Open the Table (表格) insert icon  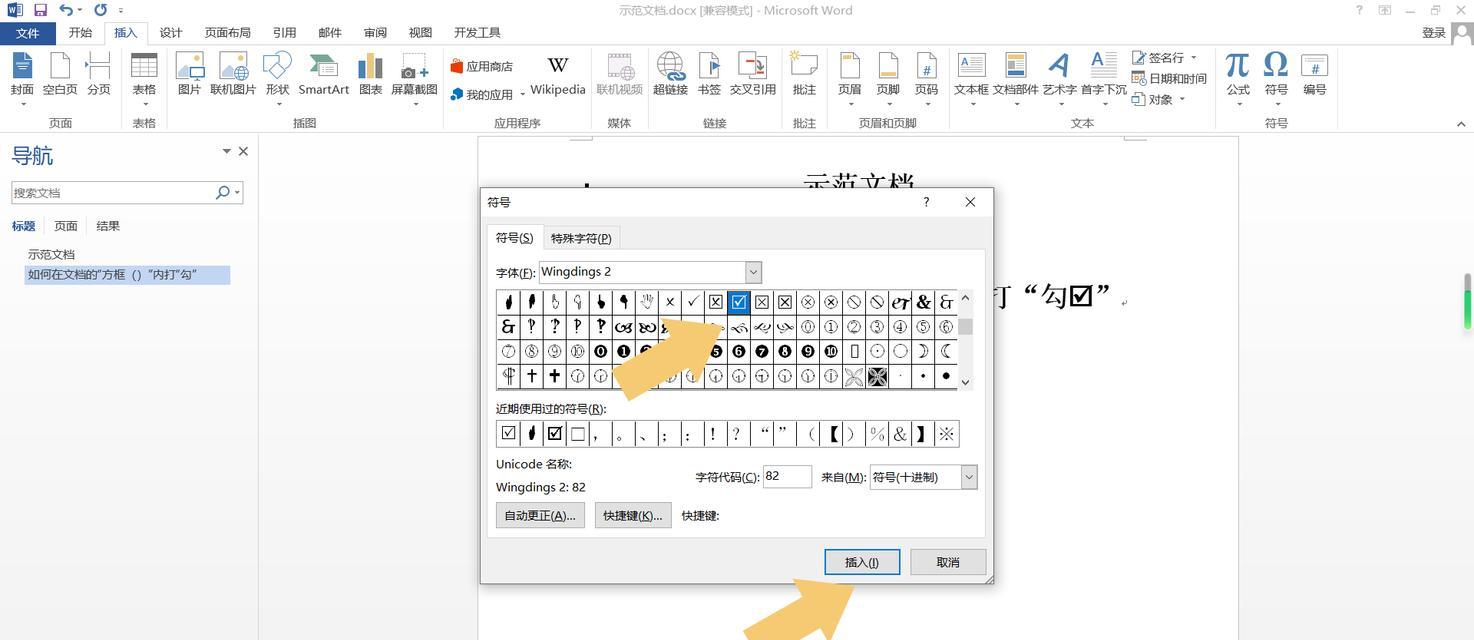pos(144,67)
